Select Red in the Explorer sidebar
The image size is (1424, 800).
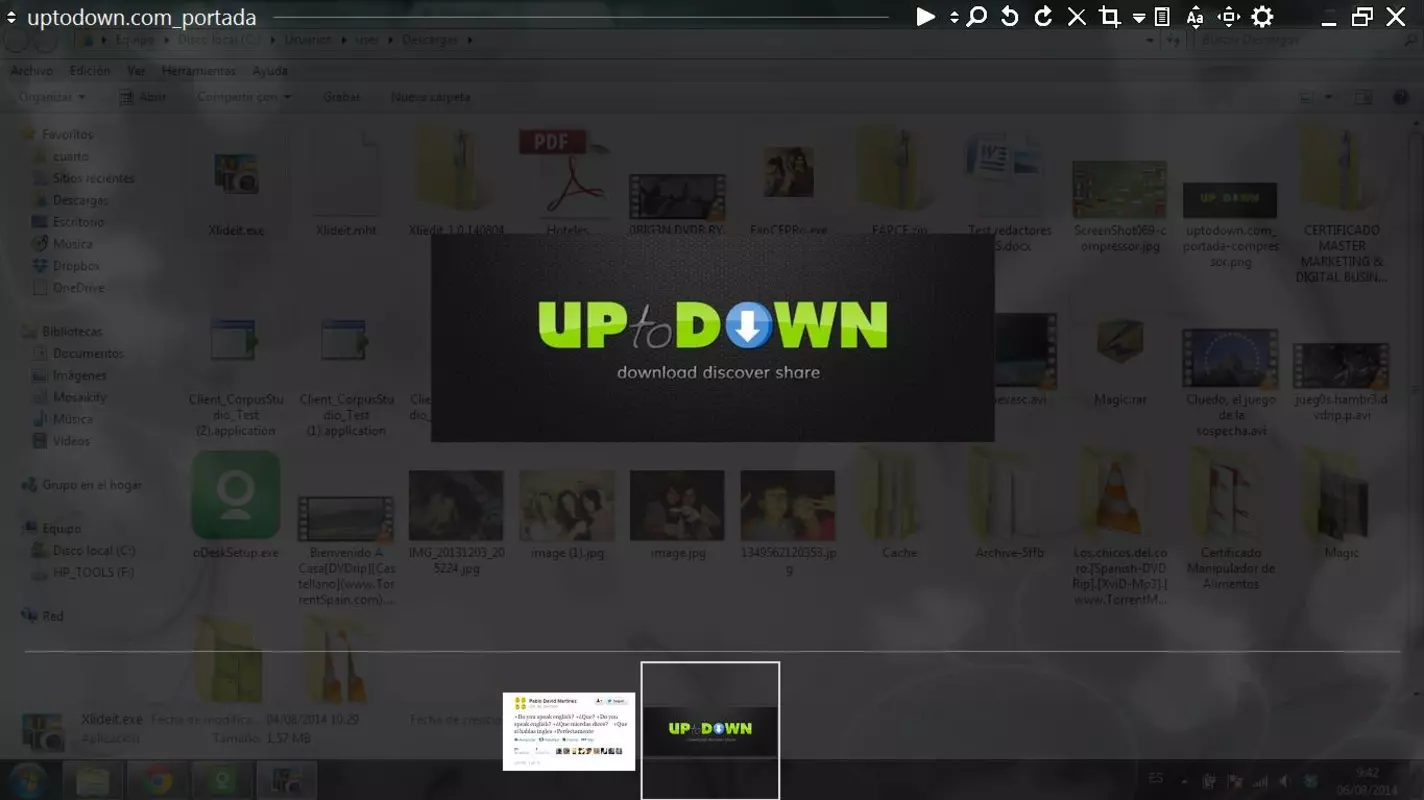coord(52,617)
